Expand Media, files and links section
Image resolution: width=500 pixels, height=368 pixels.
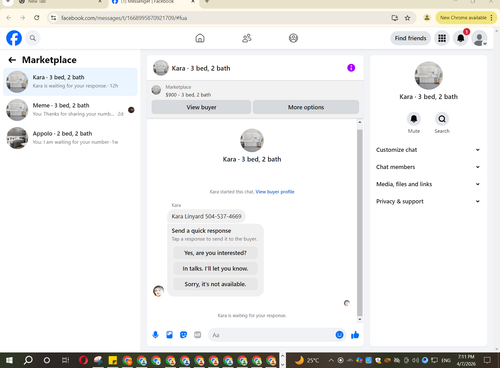428,184
